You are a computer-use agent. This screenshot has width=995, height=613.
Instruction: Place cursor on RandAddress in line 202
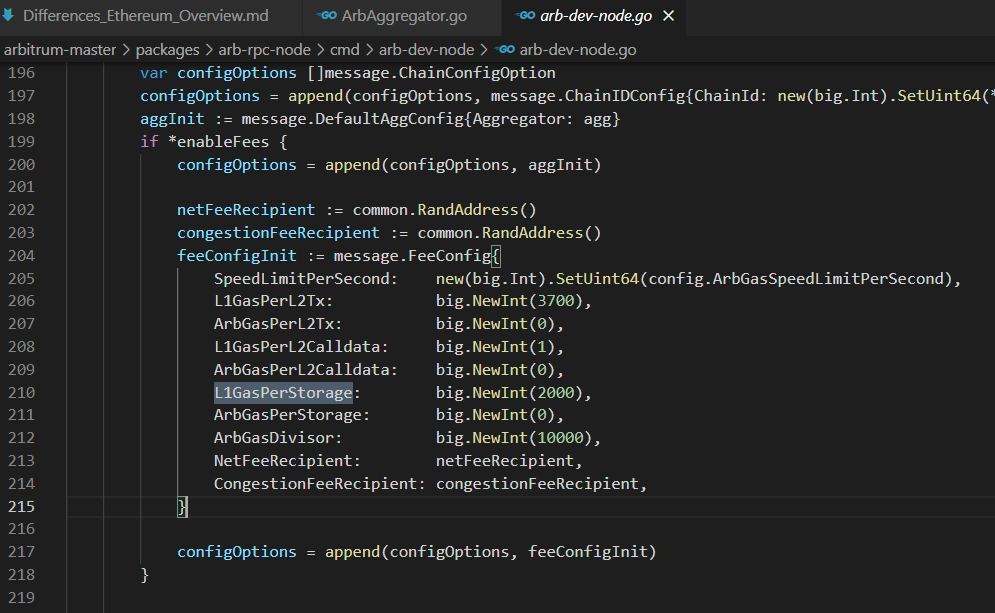(x=468, y=210)
